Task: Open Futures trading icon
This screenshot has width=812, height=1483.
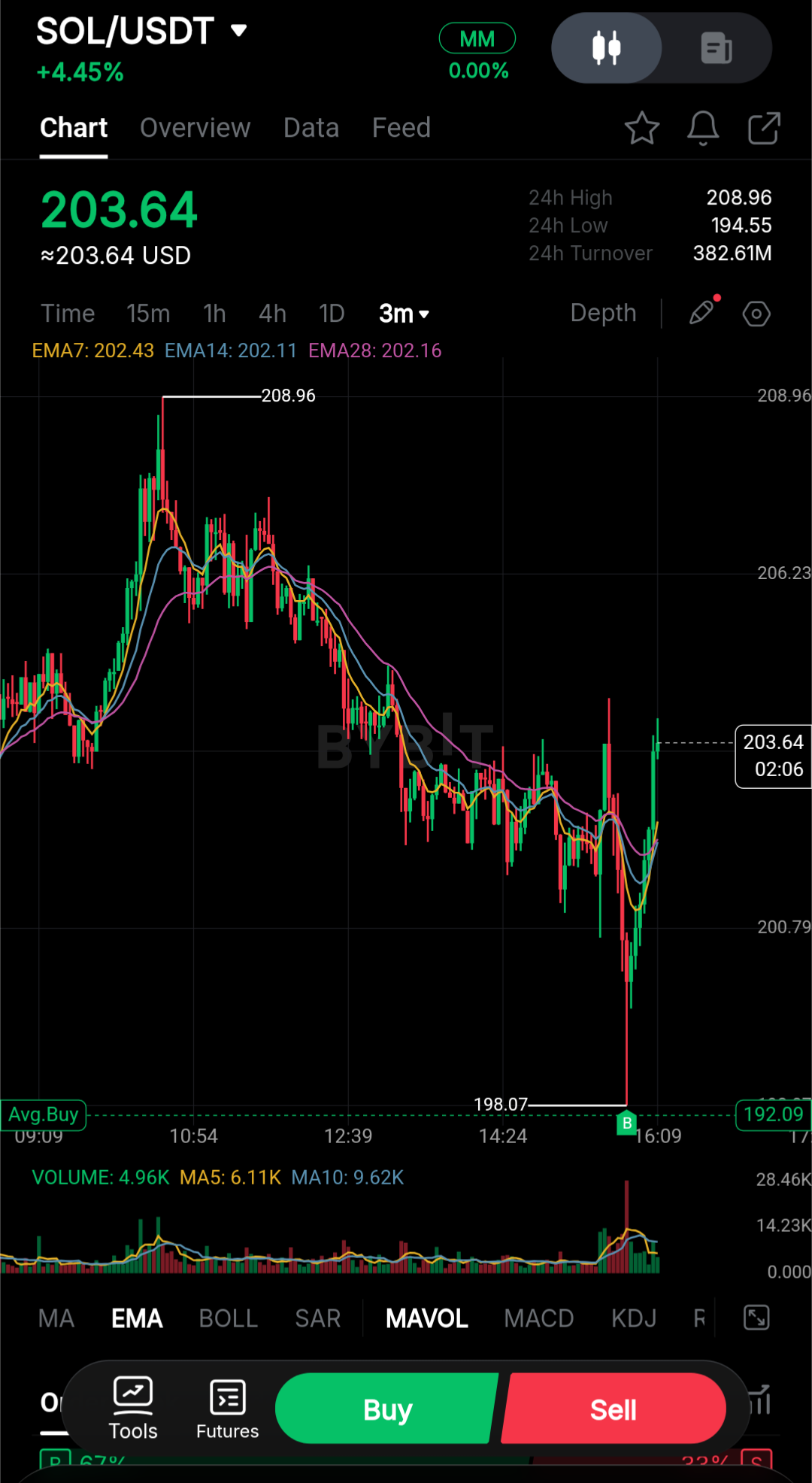Action: [227, 1408]
